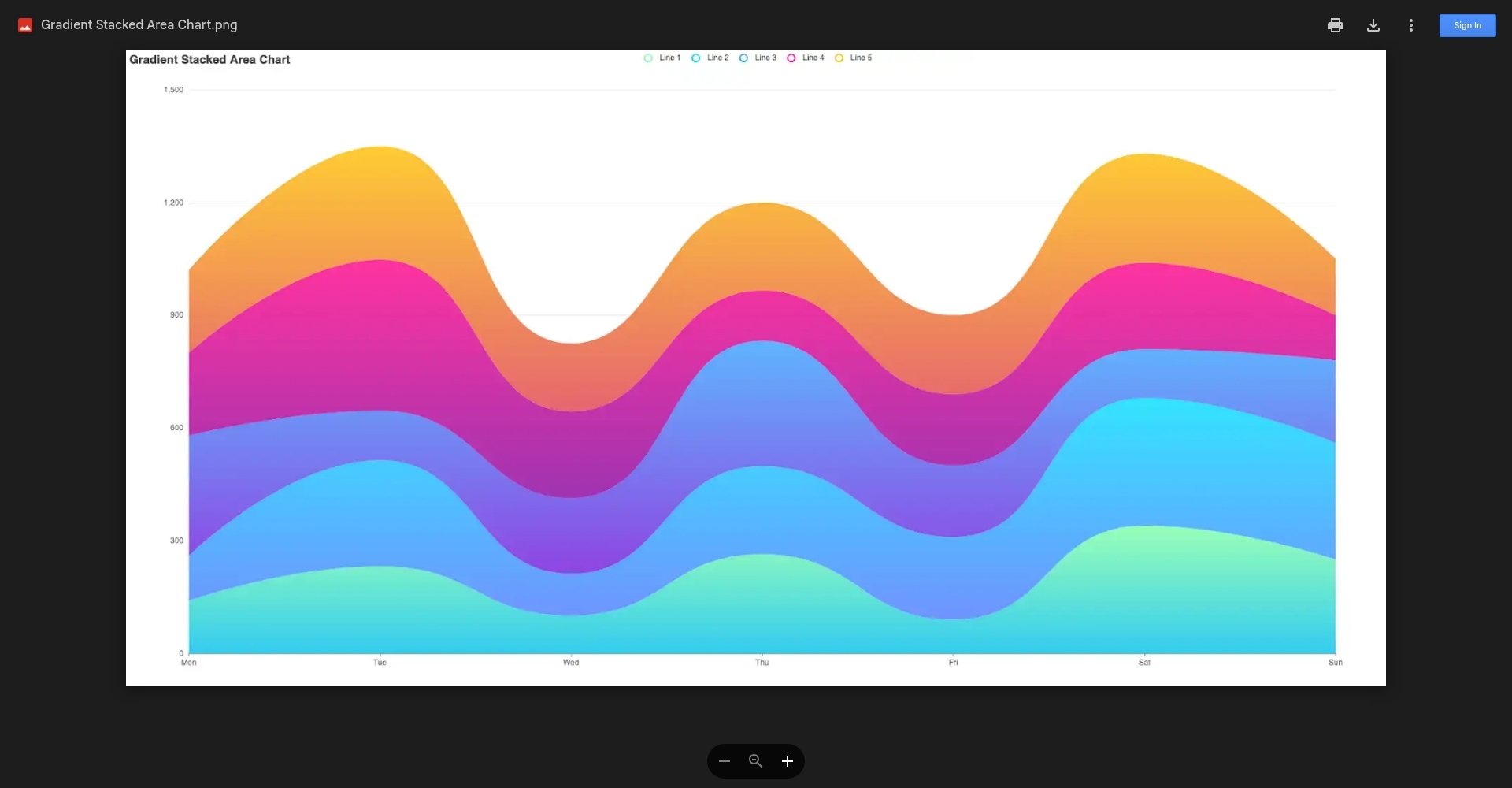Download the chart image file
The image size is (1512, 788).
1373,25
